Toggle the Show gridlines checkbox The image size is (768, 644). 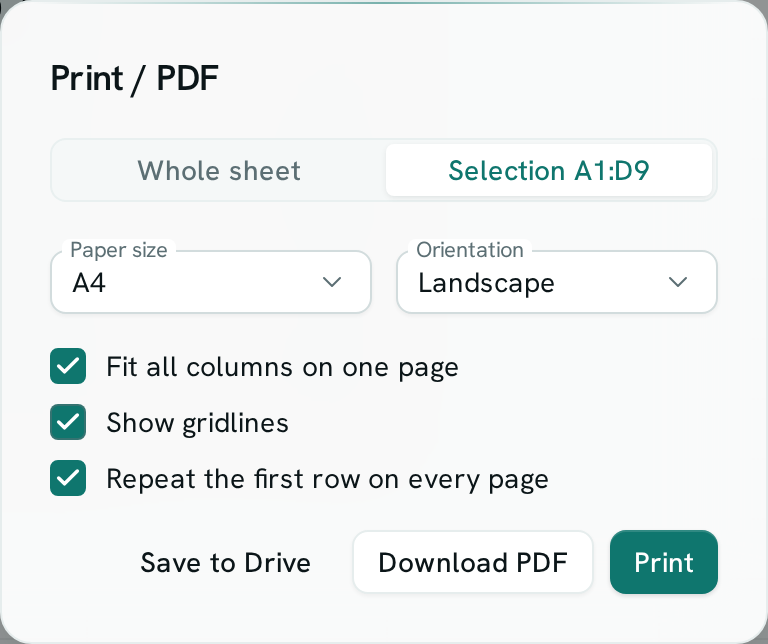(x=68, y=422)
